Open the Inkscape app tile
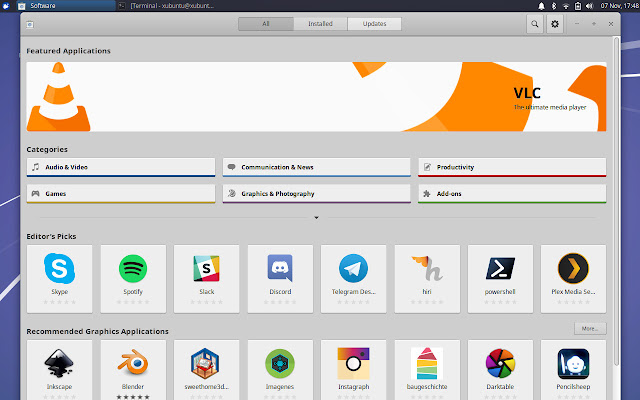 point(60,370)
